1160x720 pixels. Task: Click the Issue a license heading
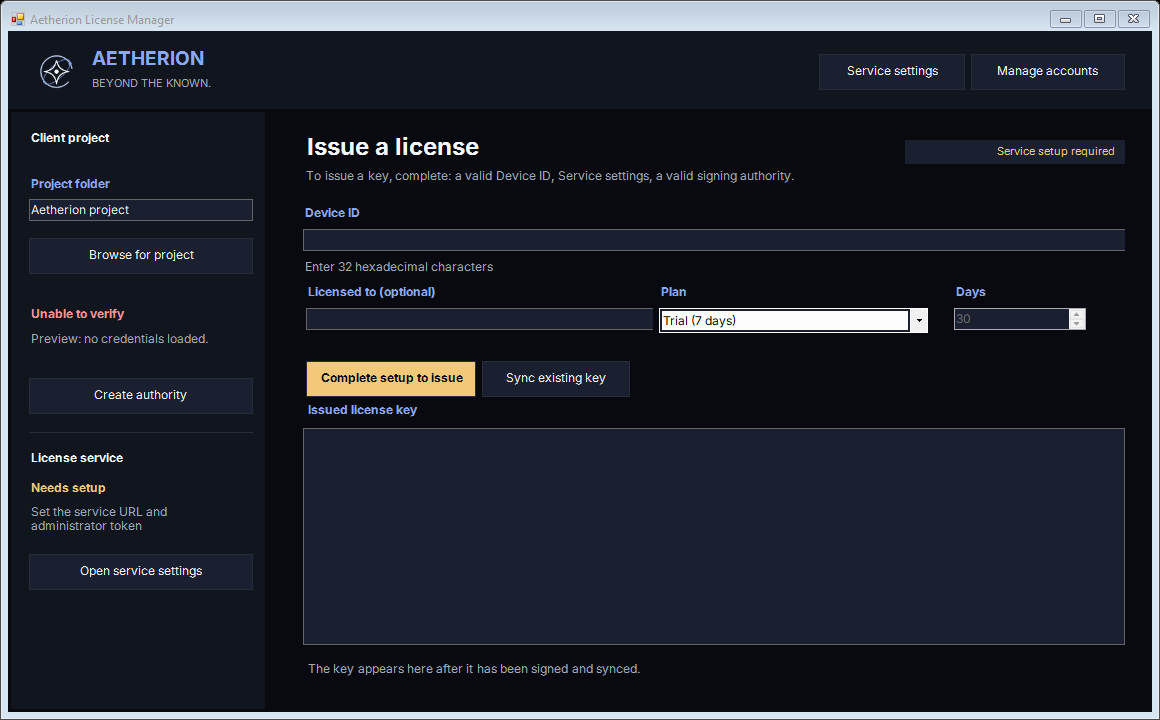tap(393, 147)
